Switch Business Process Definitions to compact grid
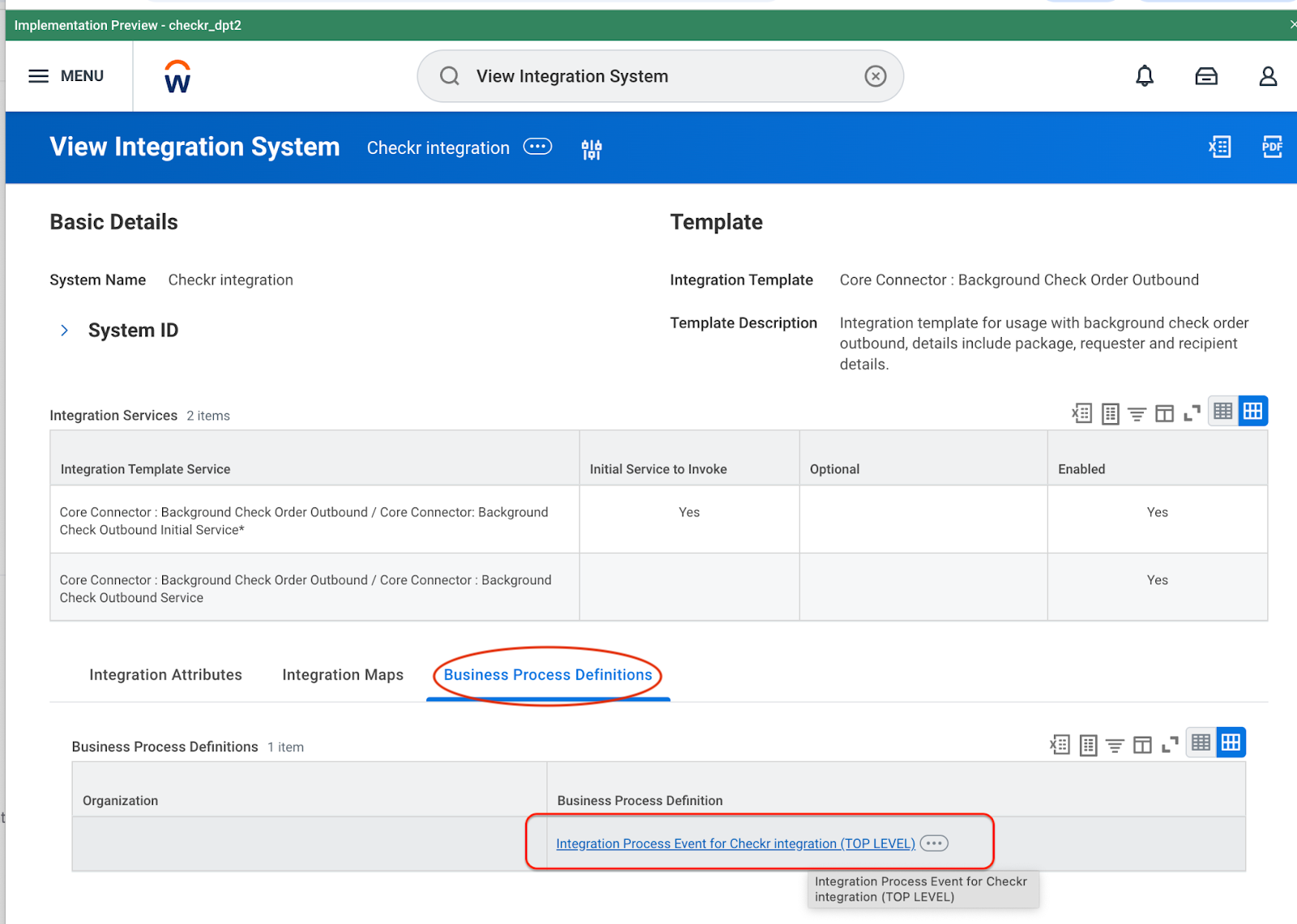The height and width of the screenshot is (924, 1297). point(1201,742)
